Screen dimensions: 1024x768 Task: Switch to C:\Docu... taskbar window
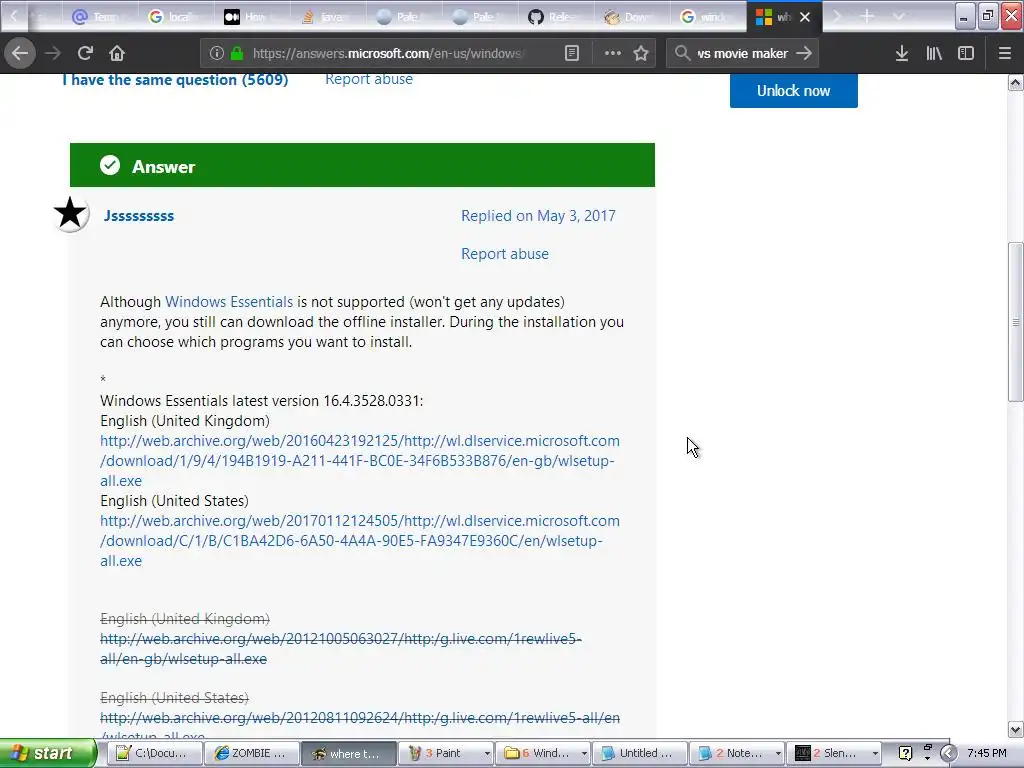coord(153,753)
